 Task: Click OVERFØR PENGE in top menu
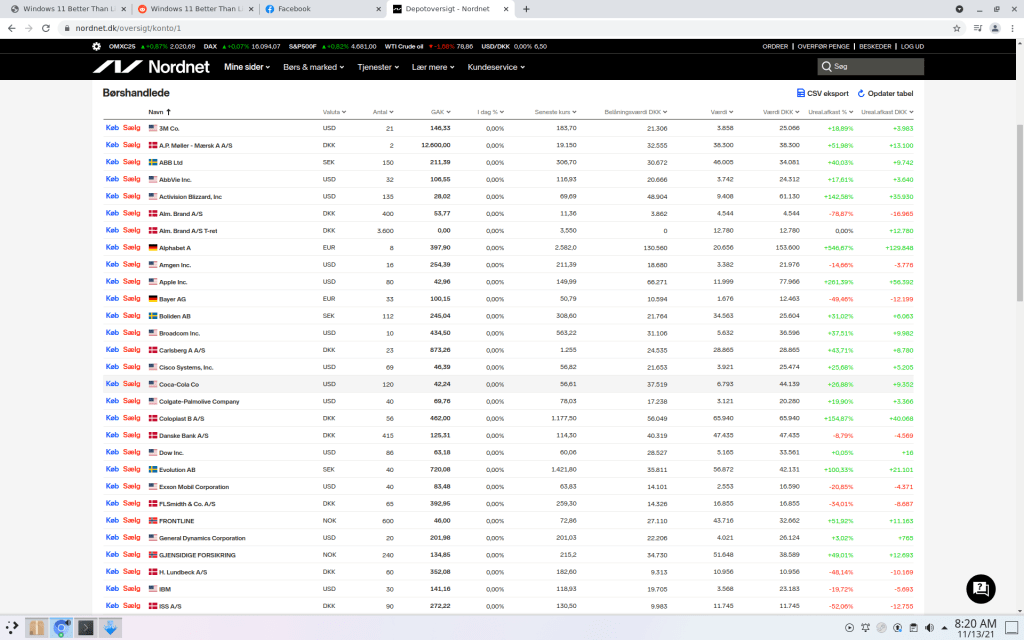pyautogui.click(x=823, y=46)
